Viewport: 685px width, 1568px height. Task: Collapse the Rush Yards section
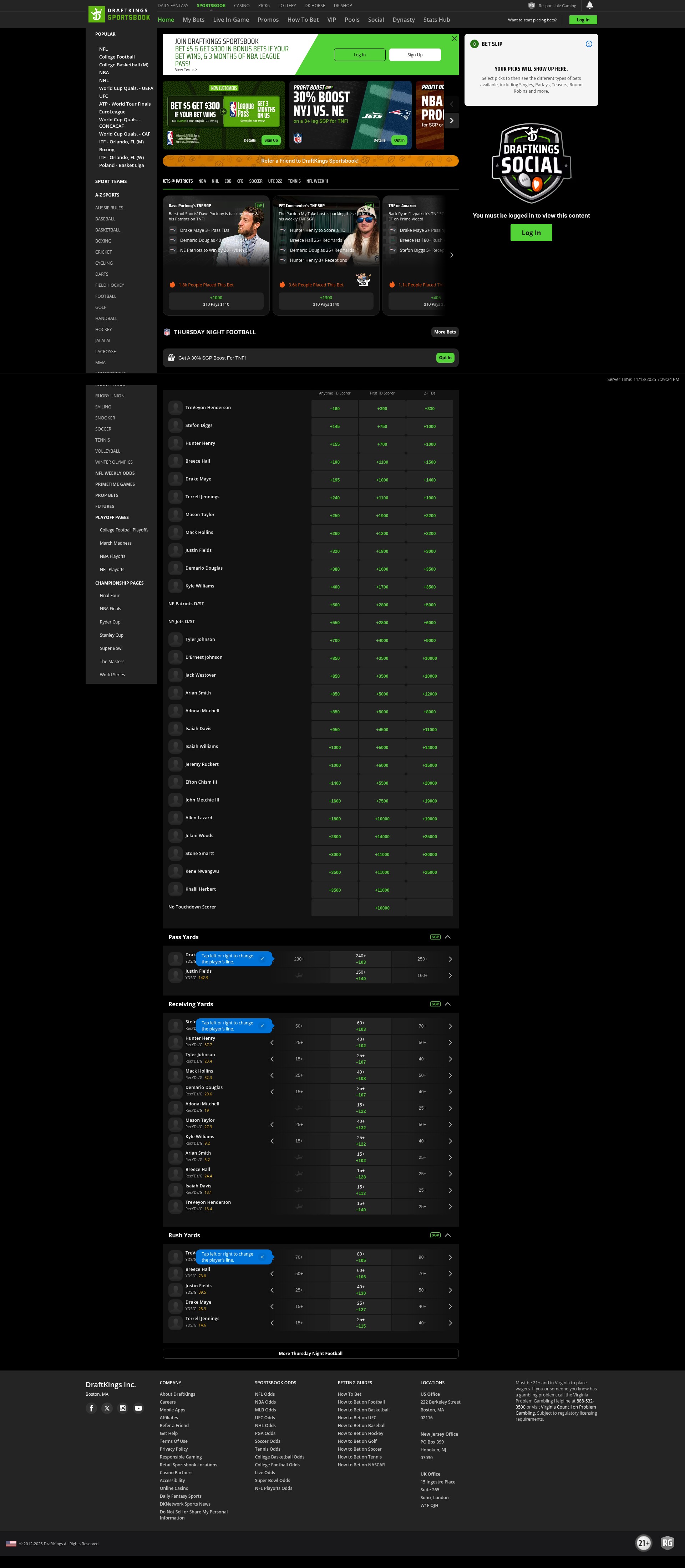pyautogui.click(x=447, y=1235)
